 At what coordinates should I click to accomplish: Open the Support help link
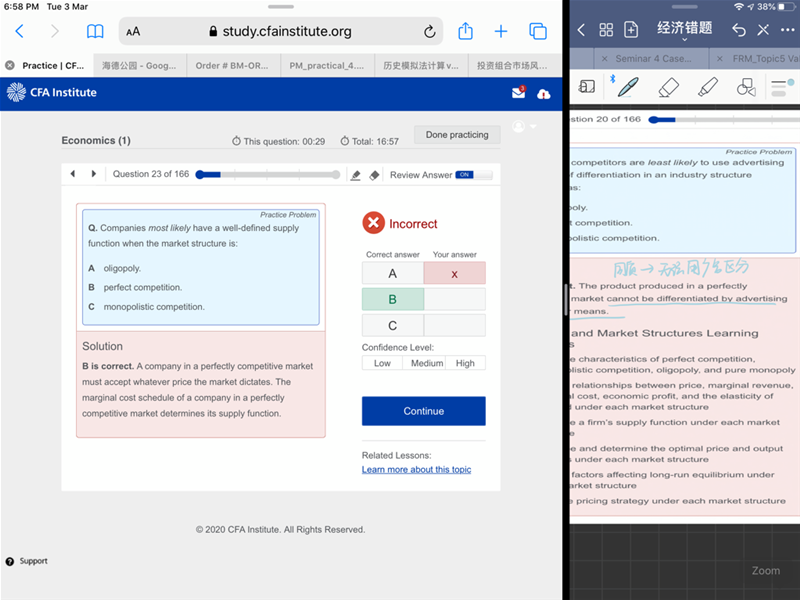coord(27,561)
